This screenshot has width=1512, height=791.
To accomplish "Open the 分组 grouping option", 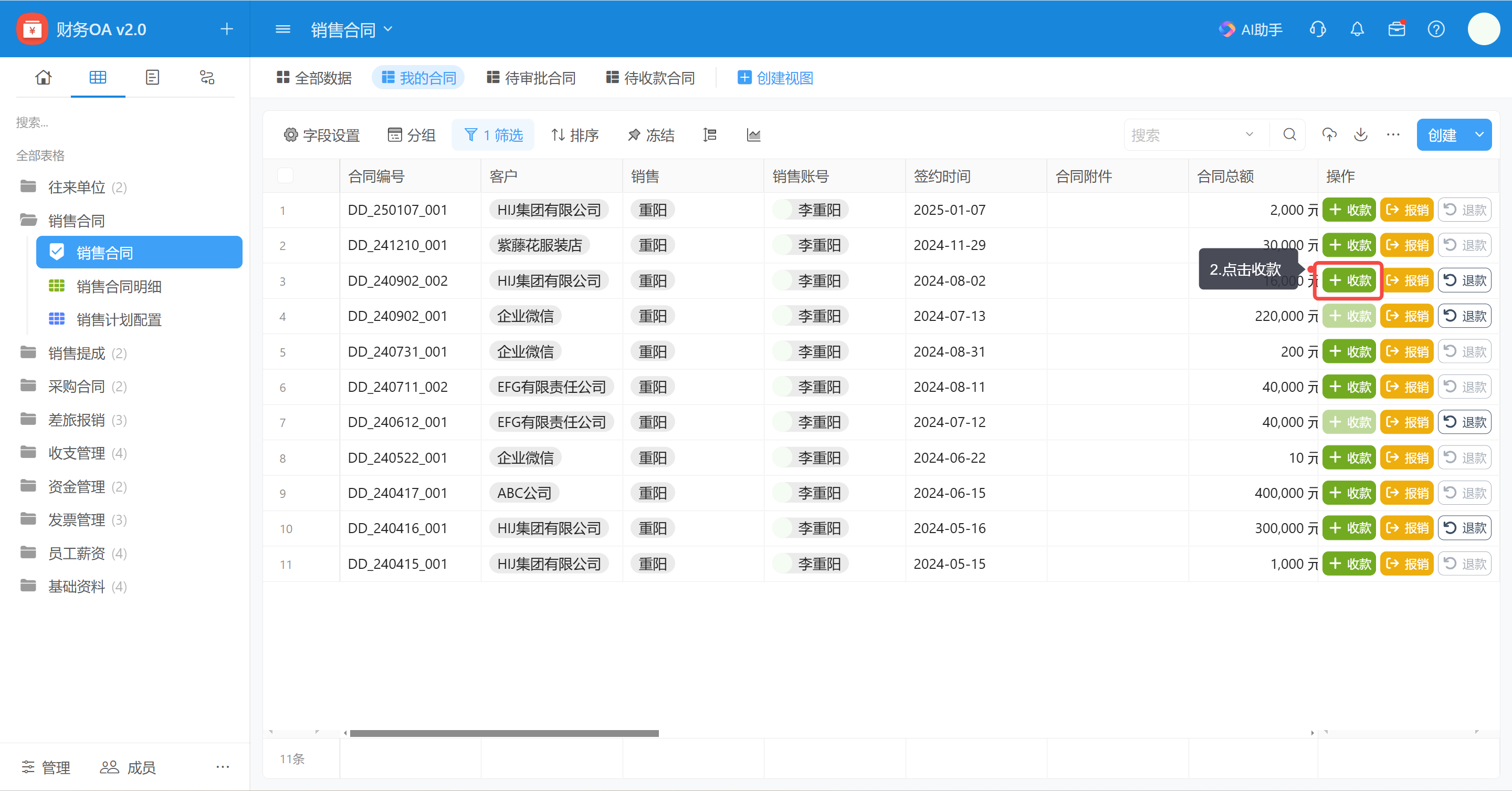I will point(412,135).
